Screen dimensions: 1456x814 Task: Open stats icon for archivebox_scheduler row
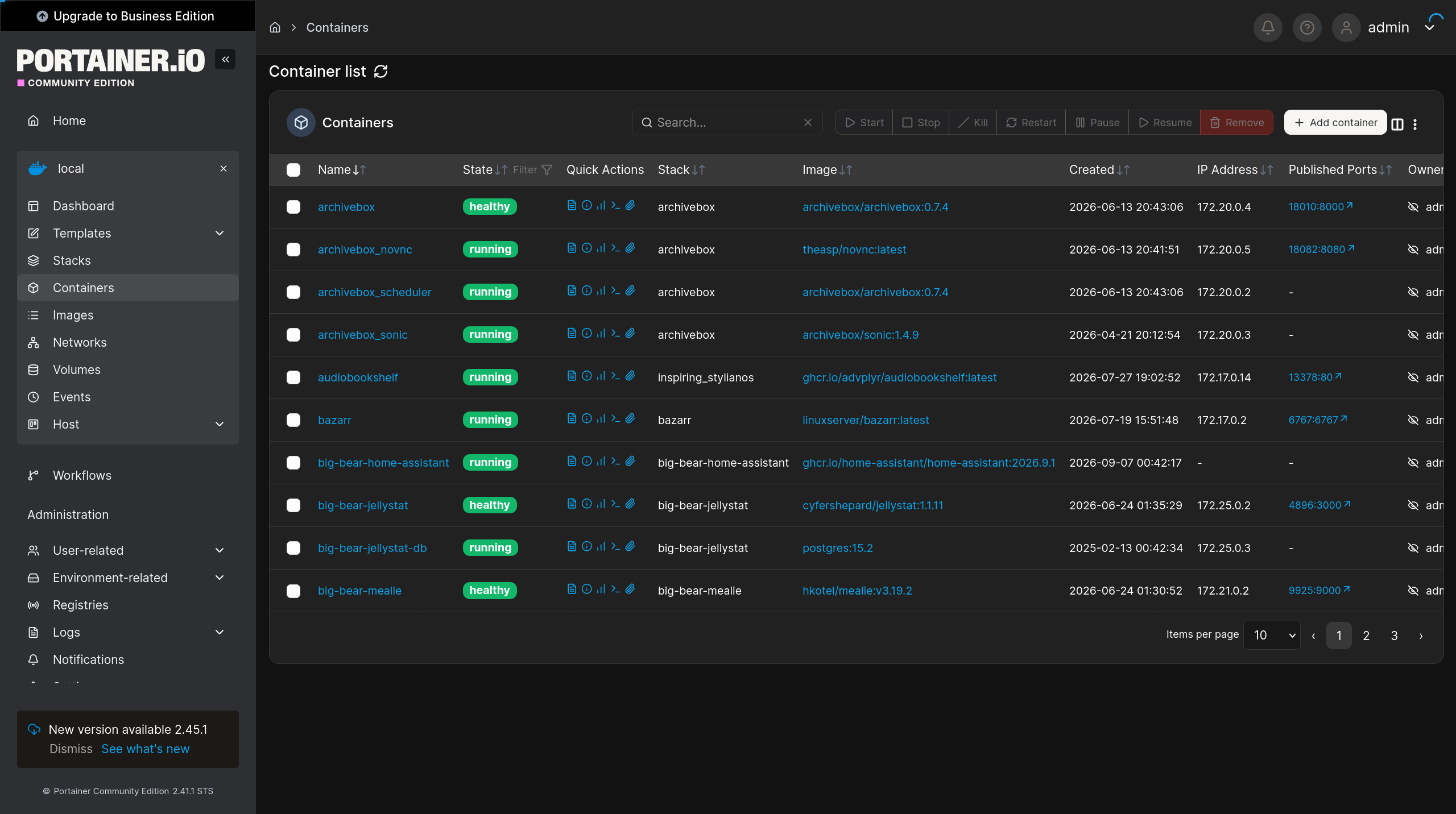[601, 290]
